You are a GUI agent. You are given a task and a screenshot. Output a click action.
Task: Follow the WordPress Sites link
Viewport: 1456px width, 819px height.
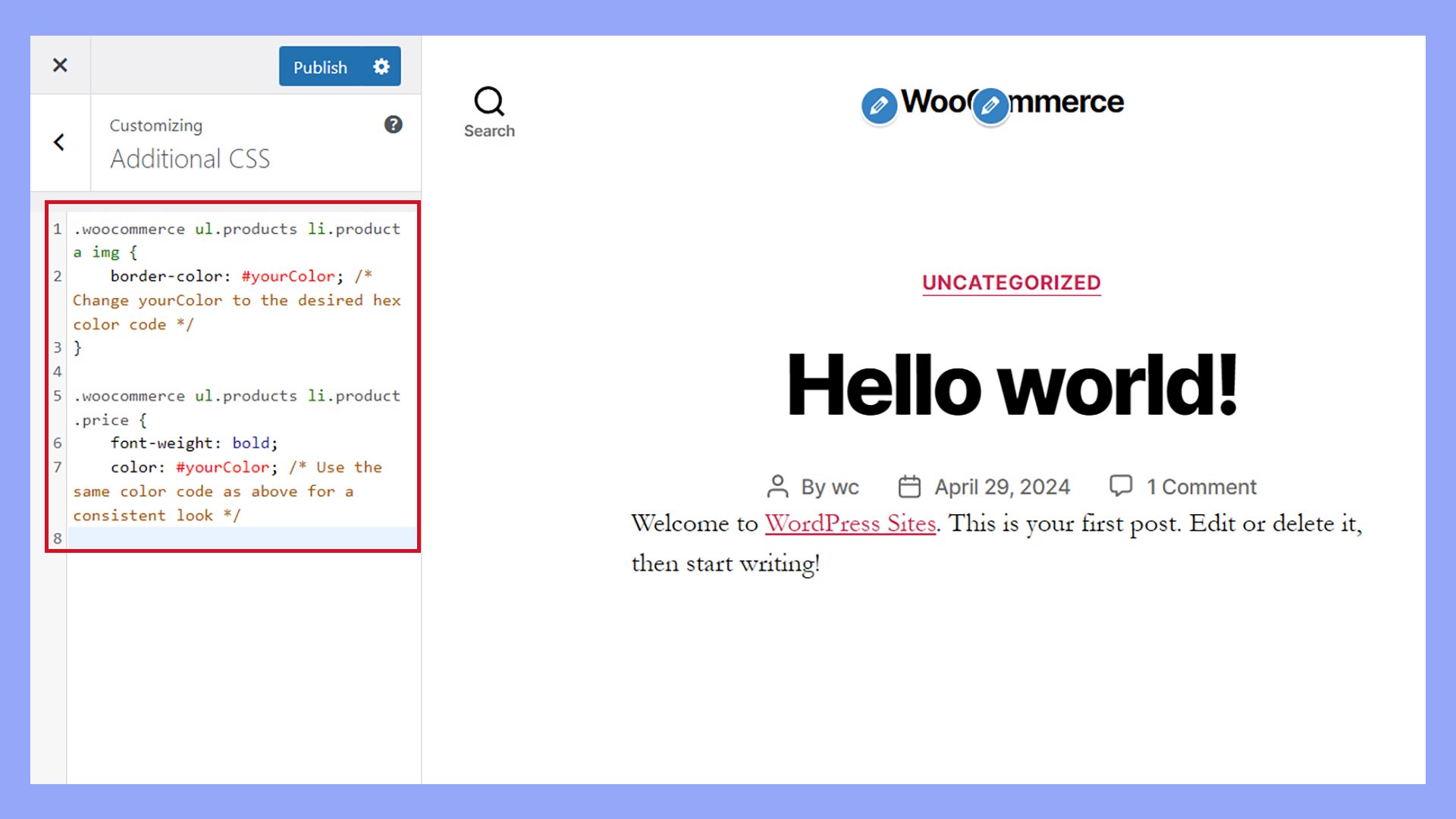coord(850,523)
